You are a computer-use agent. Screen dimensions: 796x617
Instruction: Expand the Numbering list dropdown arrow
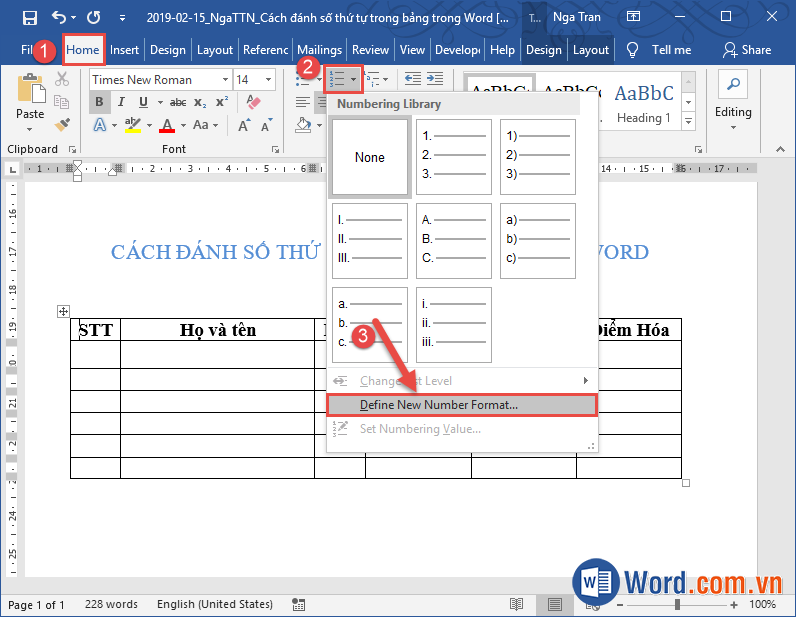click(353, 79)
